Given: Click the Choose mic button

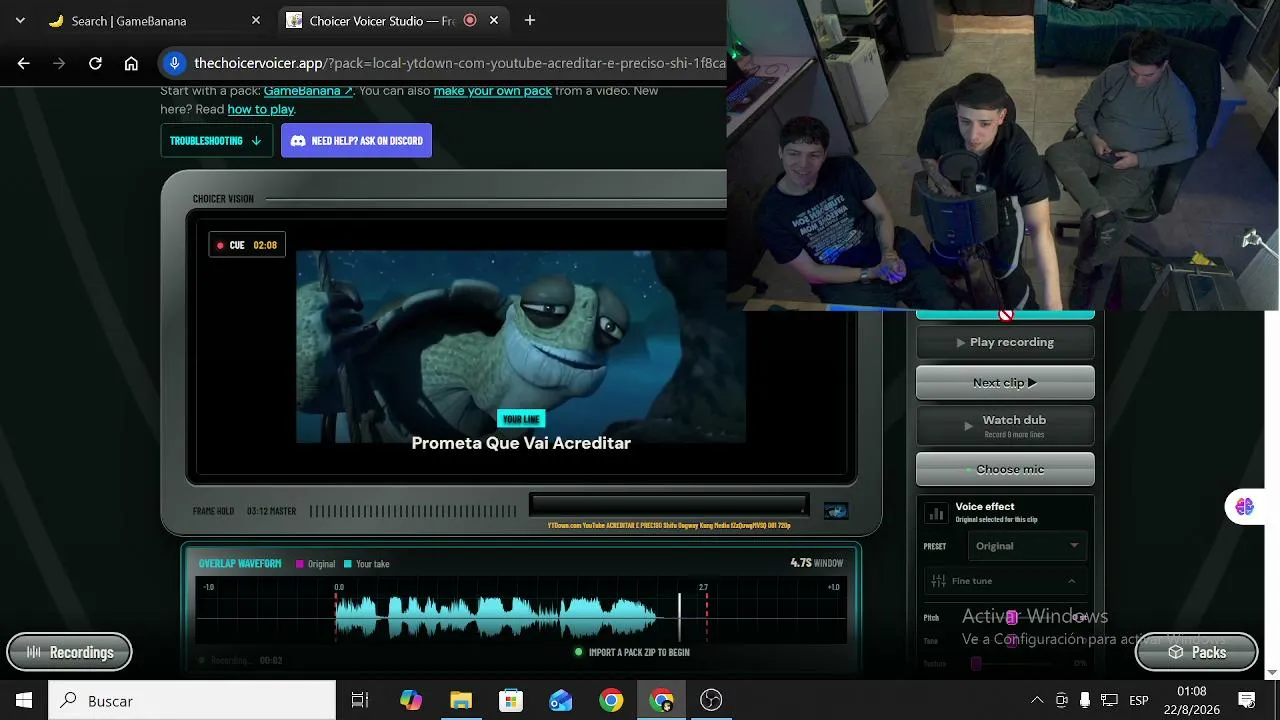Looking at the screenshot, I should [1005, 469].
